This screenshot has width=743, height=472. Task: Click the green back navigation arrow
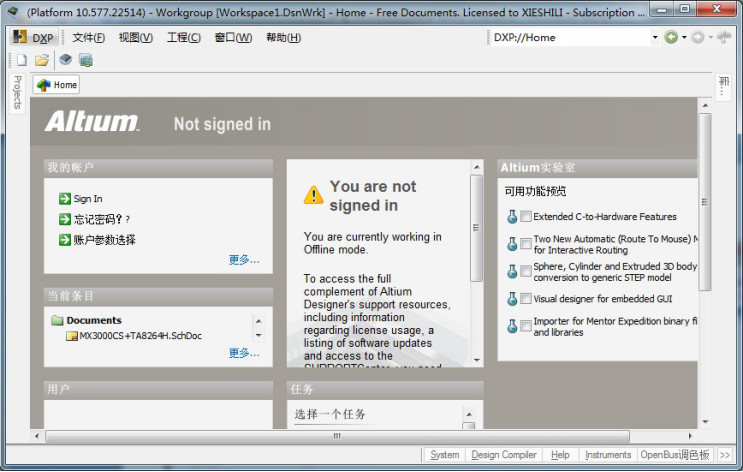(671, 37)
